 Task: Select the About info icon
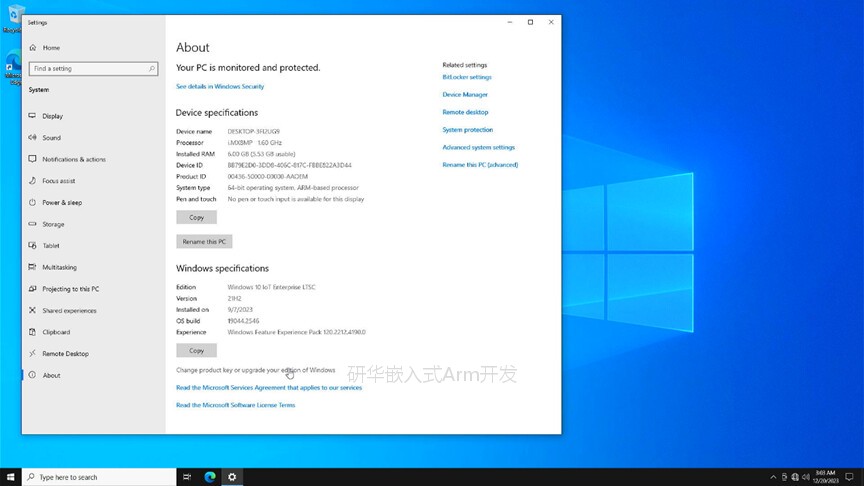[x=32, y=375]
